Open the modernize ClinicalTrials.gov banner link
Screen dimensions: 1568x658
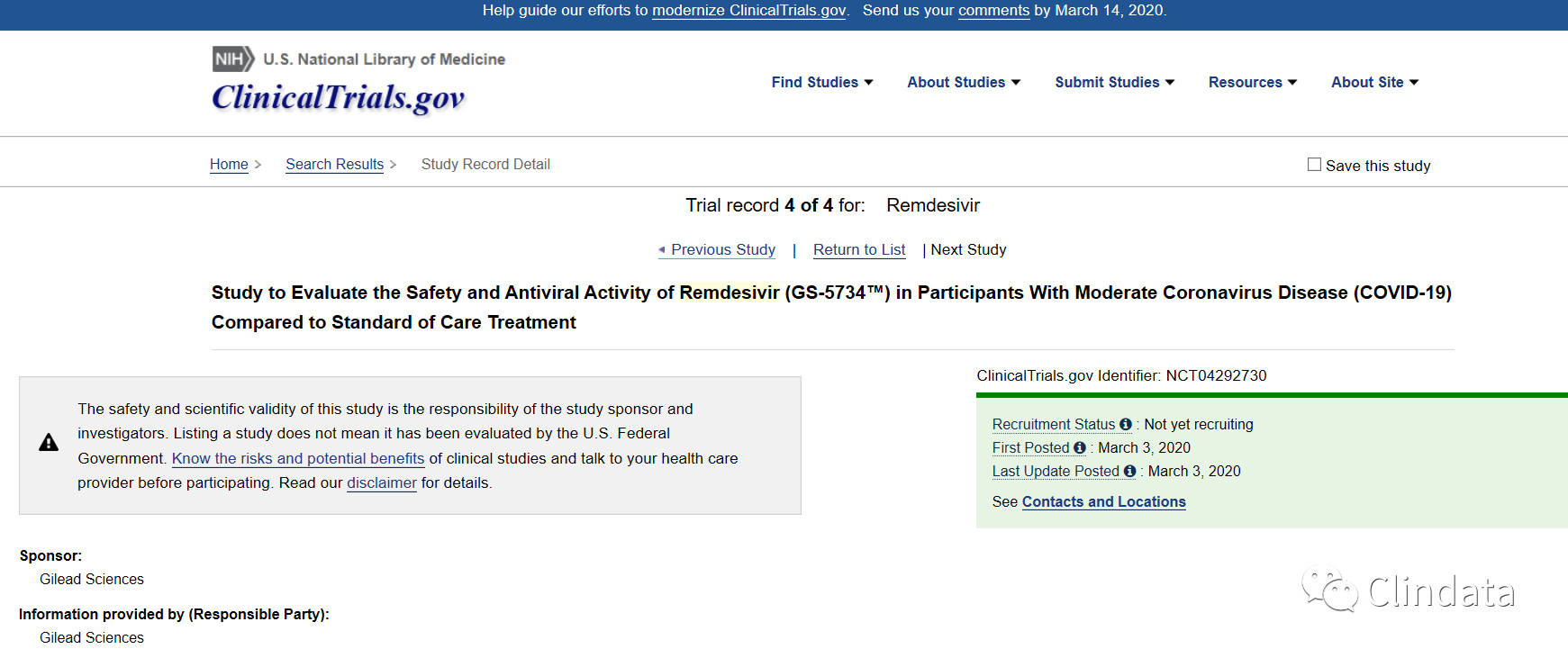(x=748, y=11)
